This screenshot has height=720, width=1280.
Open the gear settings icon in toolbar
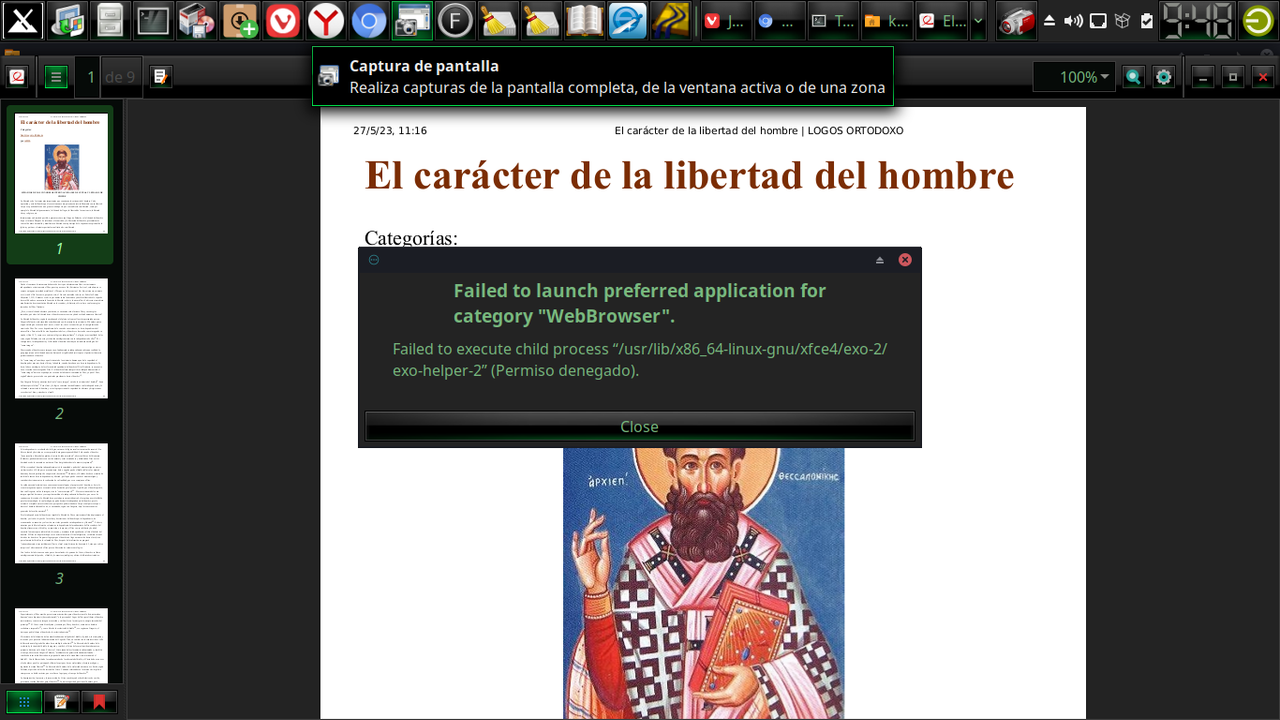pos(1163,77)
